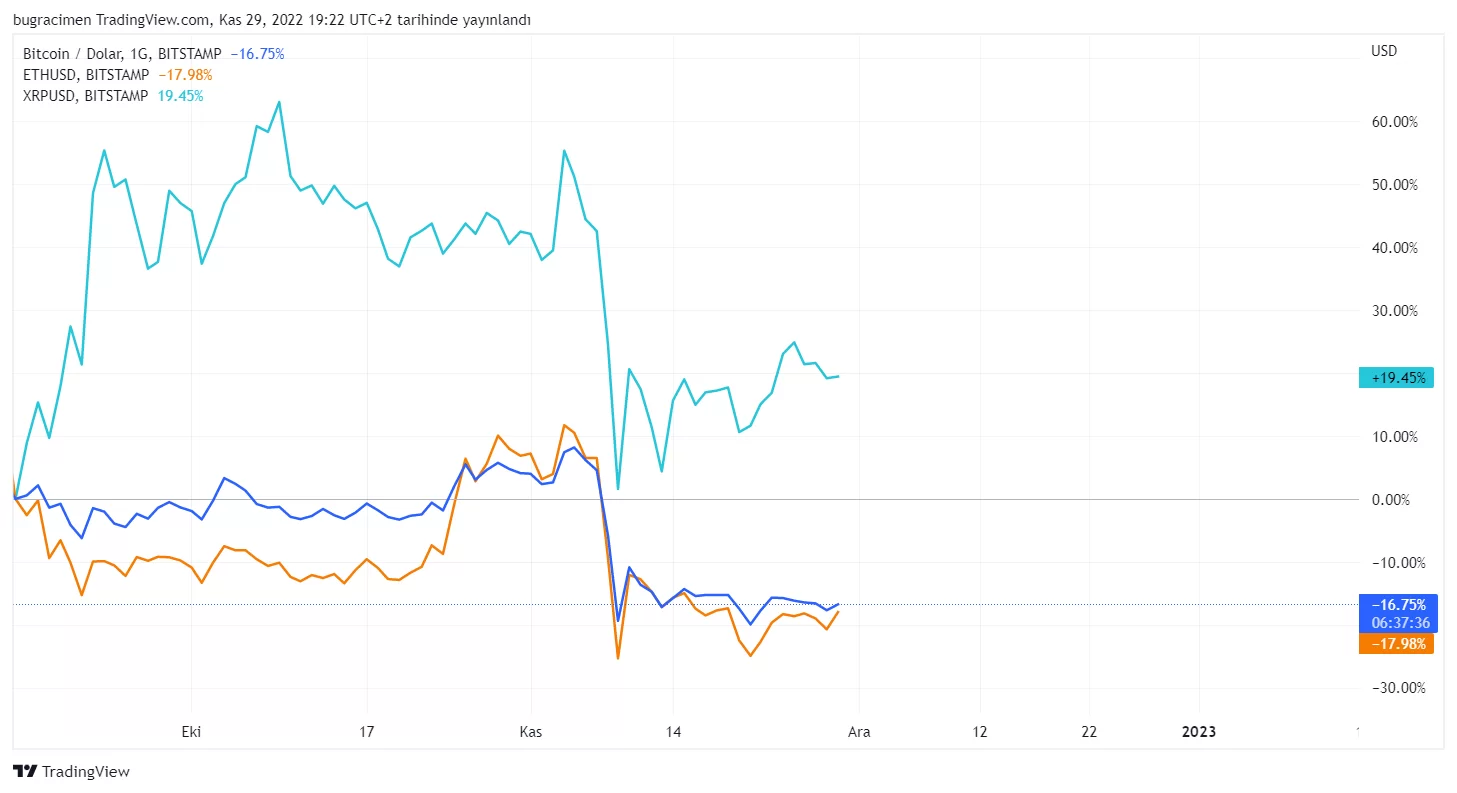
Task: Click the 19.45% value in XRPUSD legend
Action: [x=180, y=96]
